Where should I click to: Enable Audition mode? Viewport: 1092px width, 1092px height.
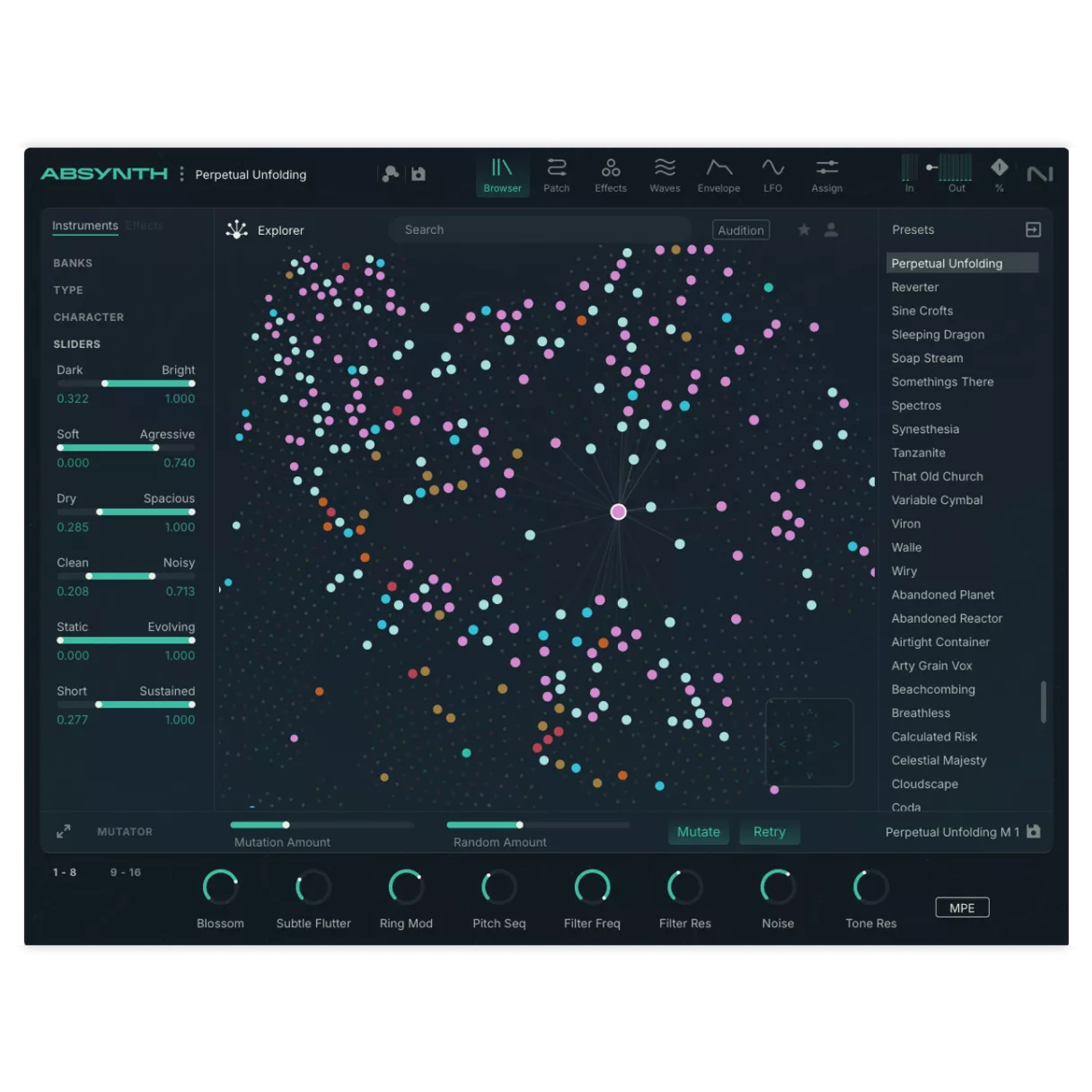(740, 230)
